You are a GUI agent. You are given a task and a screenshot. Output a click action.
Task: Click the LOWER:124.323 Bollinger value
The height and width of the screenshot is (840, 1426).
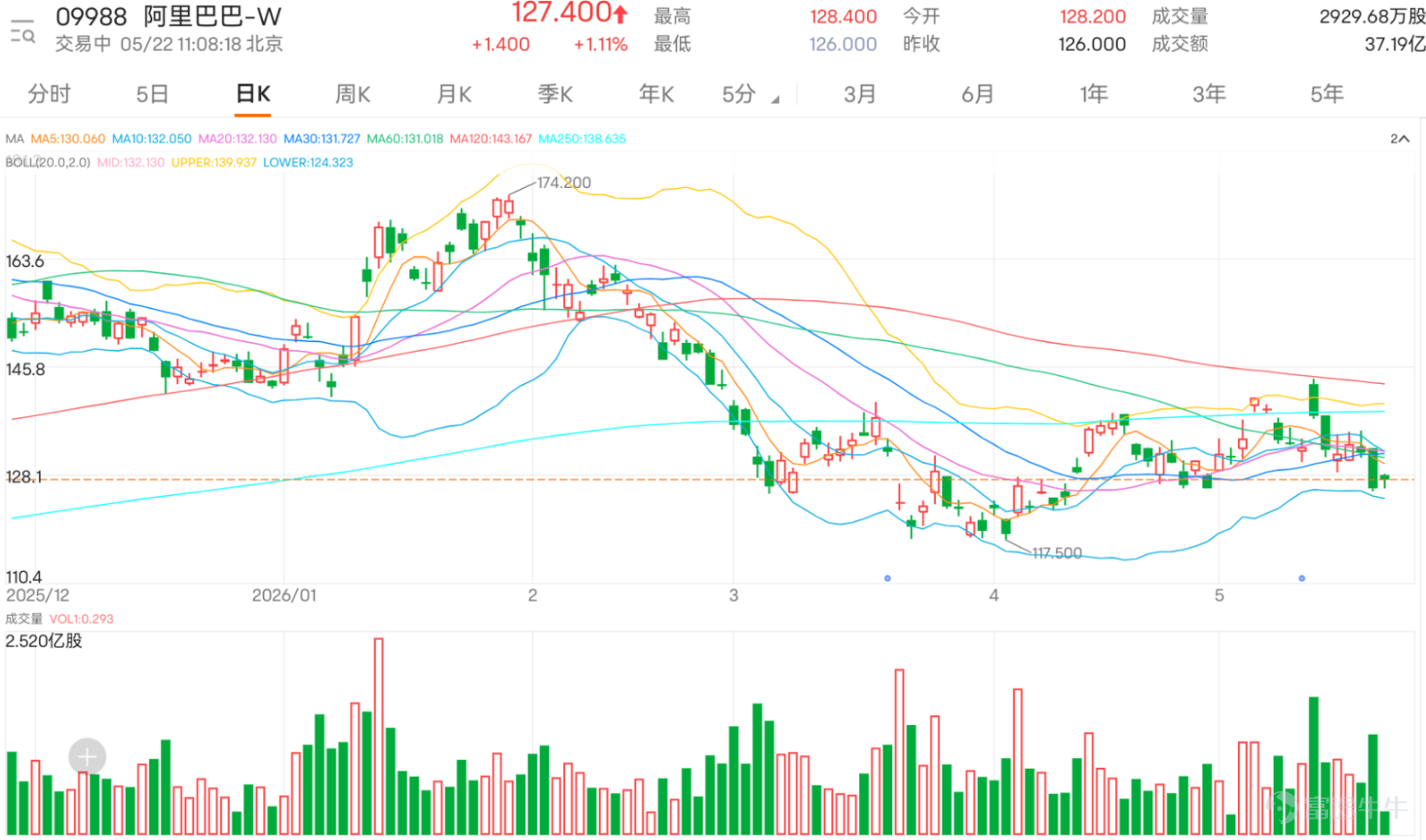308,162
